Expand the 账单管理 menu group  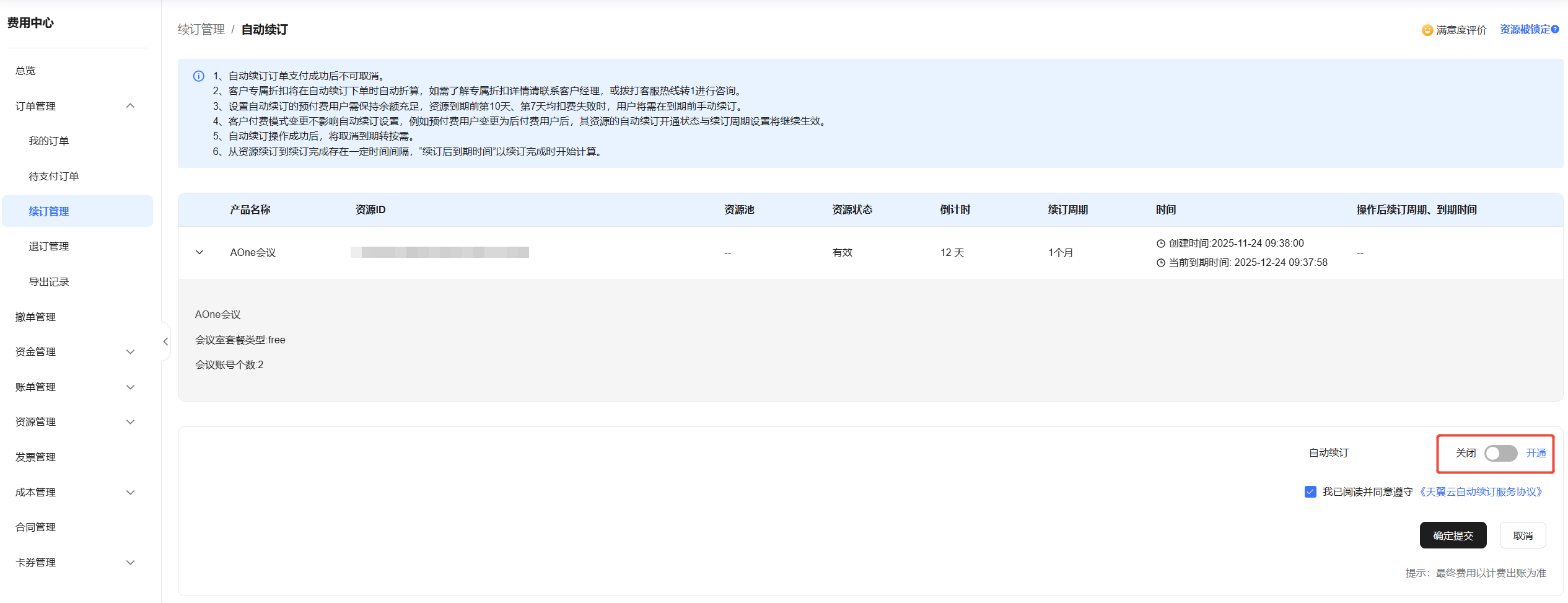coord(130,387)
